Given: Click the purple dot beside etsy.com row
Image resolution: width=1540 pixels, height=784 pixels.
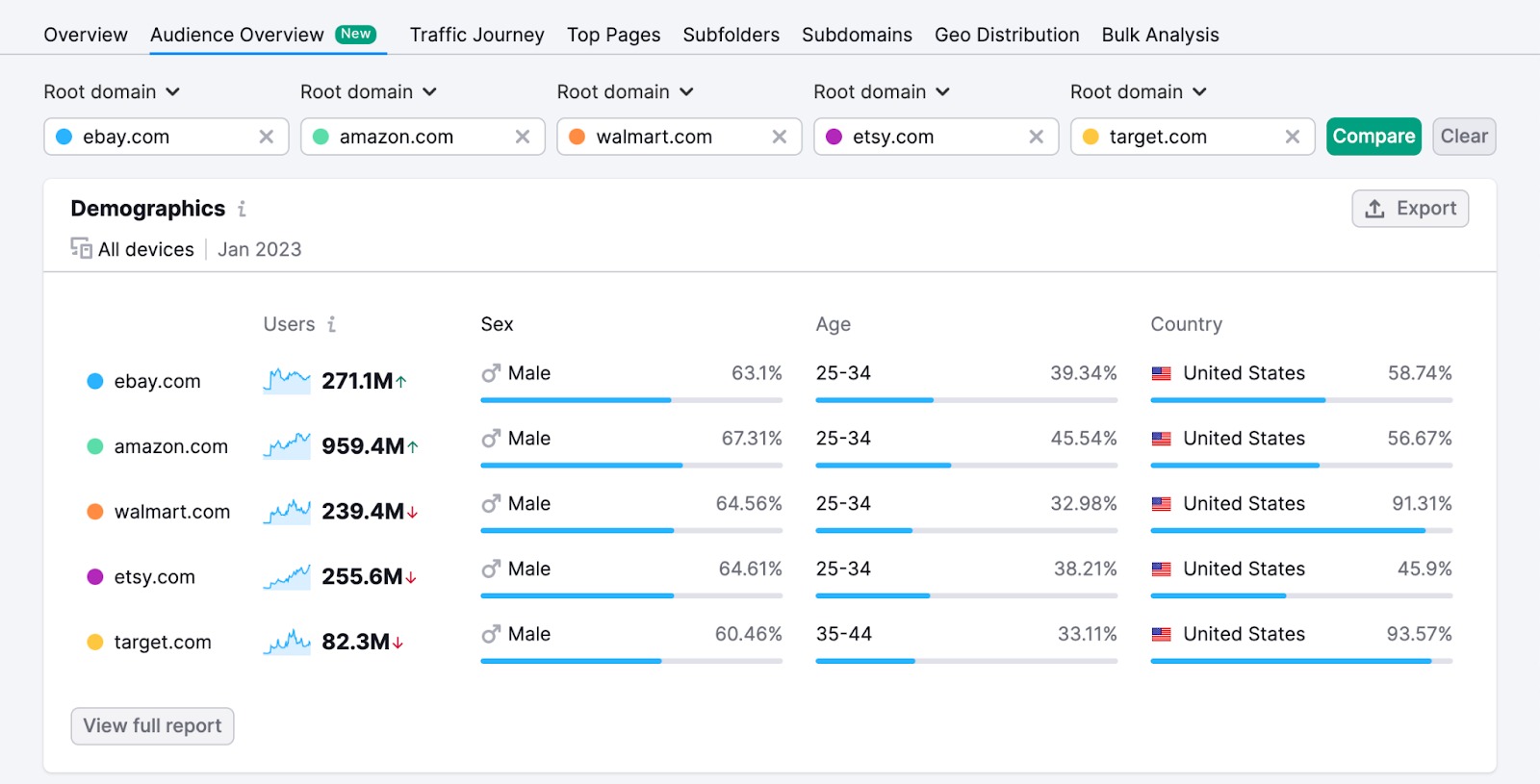Looking at the screenshot, I should pyautogui.click(x=95, y=577).
